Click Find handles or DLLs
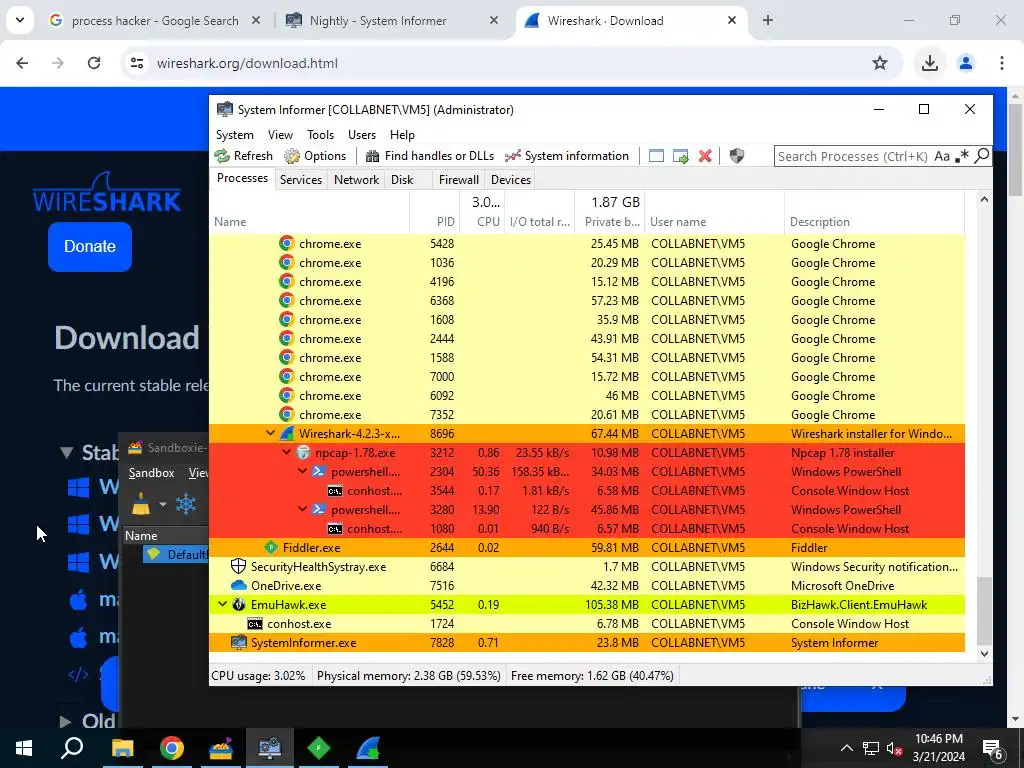Viewport: 1024px width, 768px height. pyautogui.click(x=430, y=156)
